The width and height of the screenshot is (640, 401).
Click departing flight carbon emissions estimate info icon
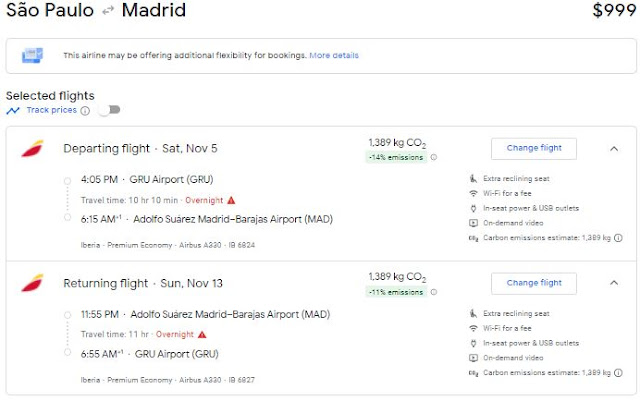point(619,238)
